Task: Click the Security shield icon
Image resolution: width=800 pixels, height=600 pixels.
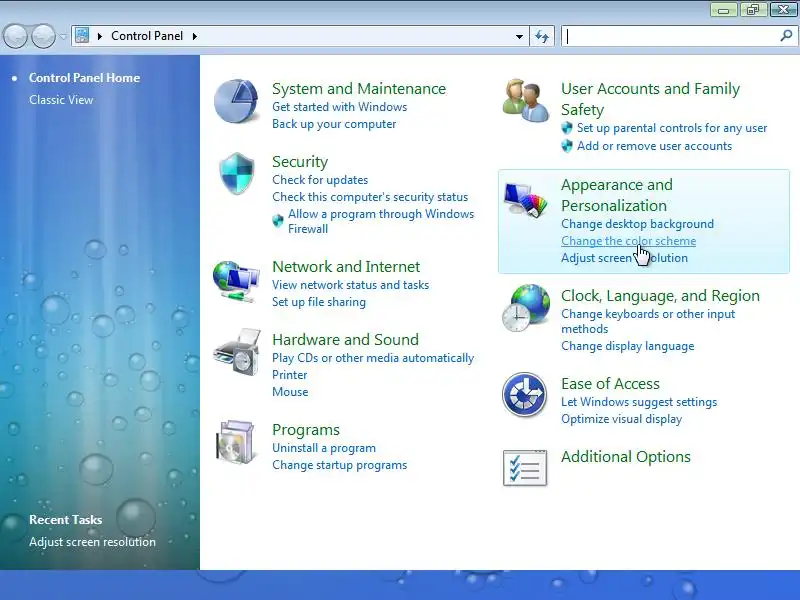Action: click(x=237, y=173)
